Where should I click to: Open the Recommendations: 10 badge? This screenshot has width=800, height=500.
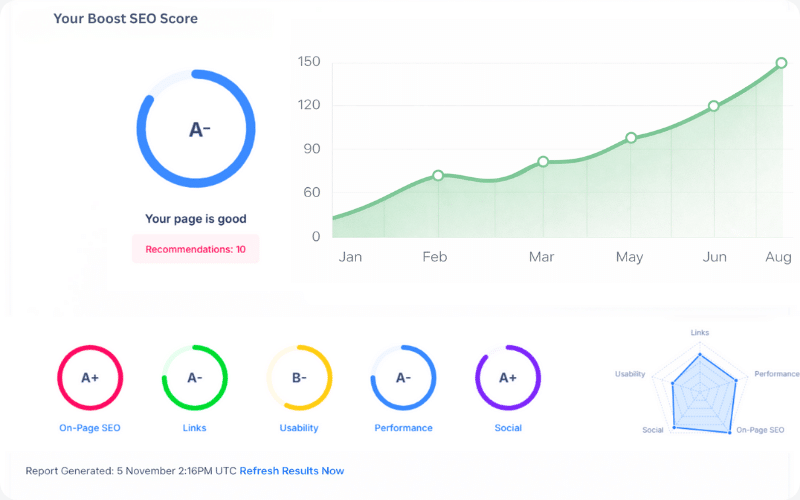tap(196, 249)
